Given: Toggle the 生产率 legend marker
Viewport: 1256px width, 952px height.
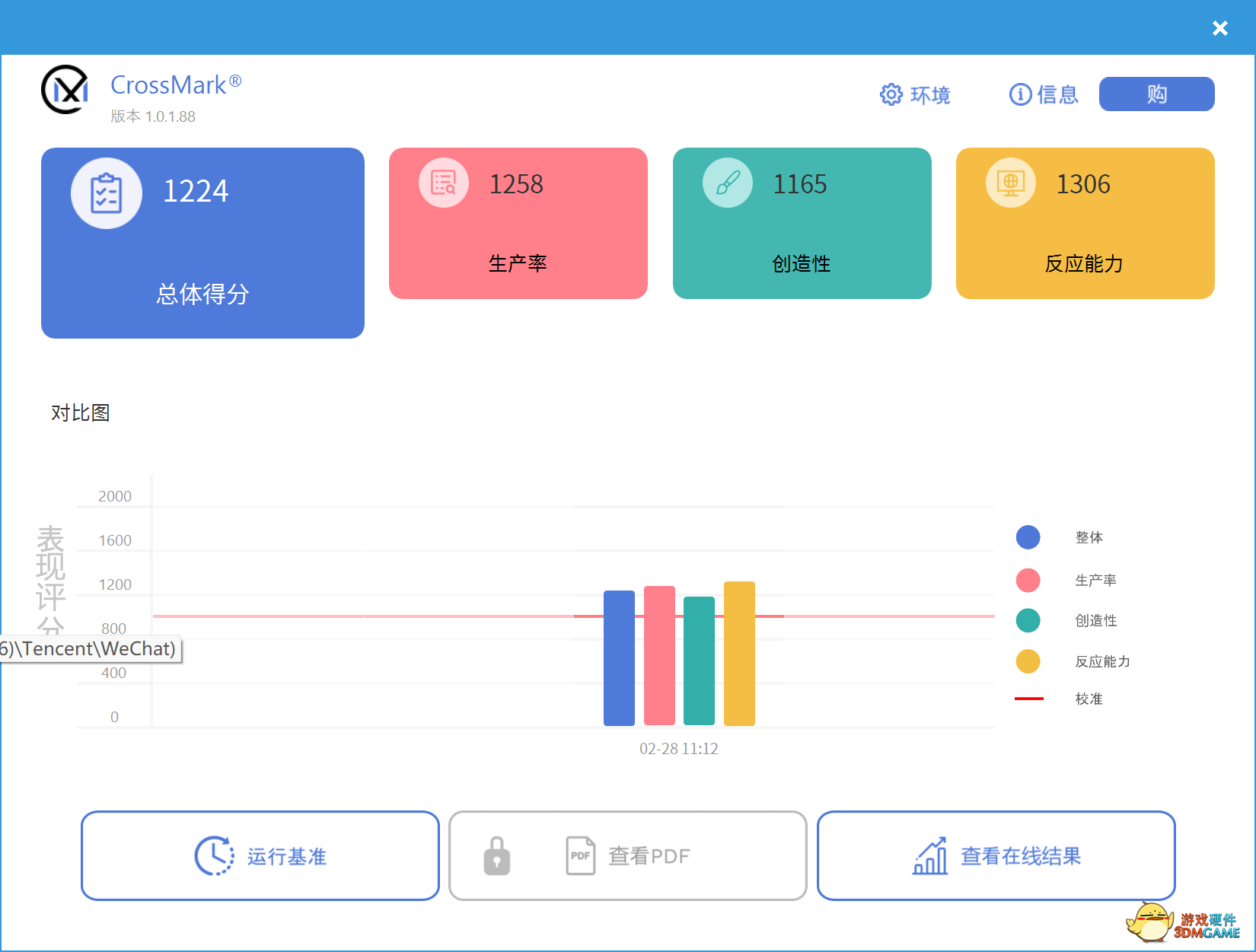Looking at the screenshot, I should tap(1028, 580).
